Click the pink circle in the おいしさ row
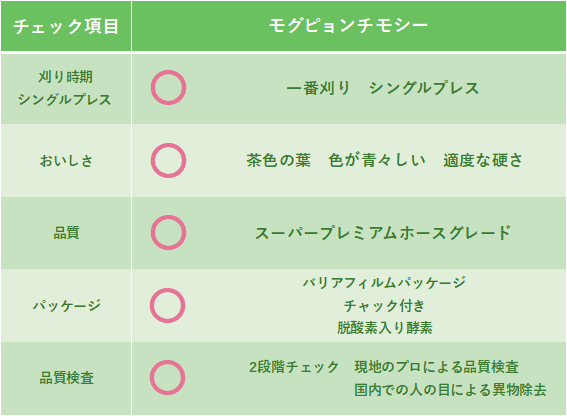The width and height of the screenshot is (567, 416). [x=169, y=160]
